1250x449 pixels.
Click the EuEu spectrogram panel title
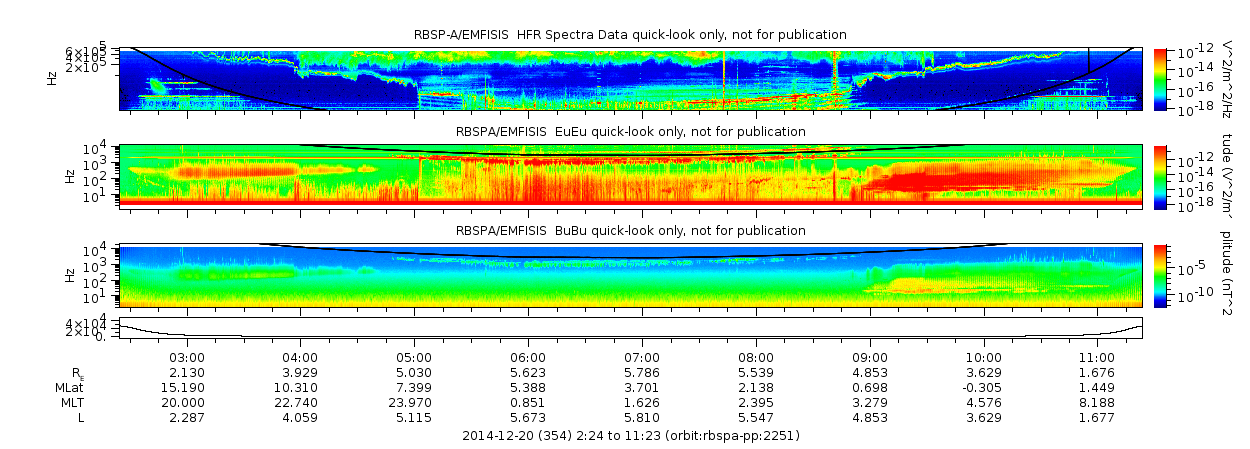630,132
